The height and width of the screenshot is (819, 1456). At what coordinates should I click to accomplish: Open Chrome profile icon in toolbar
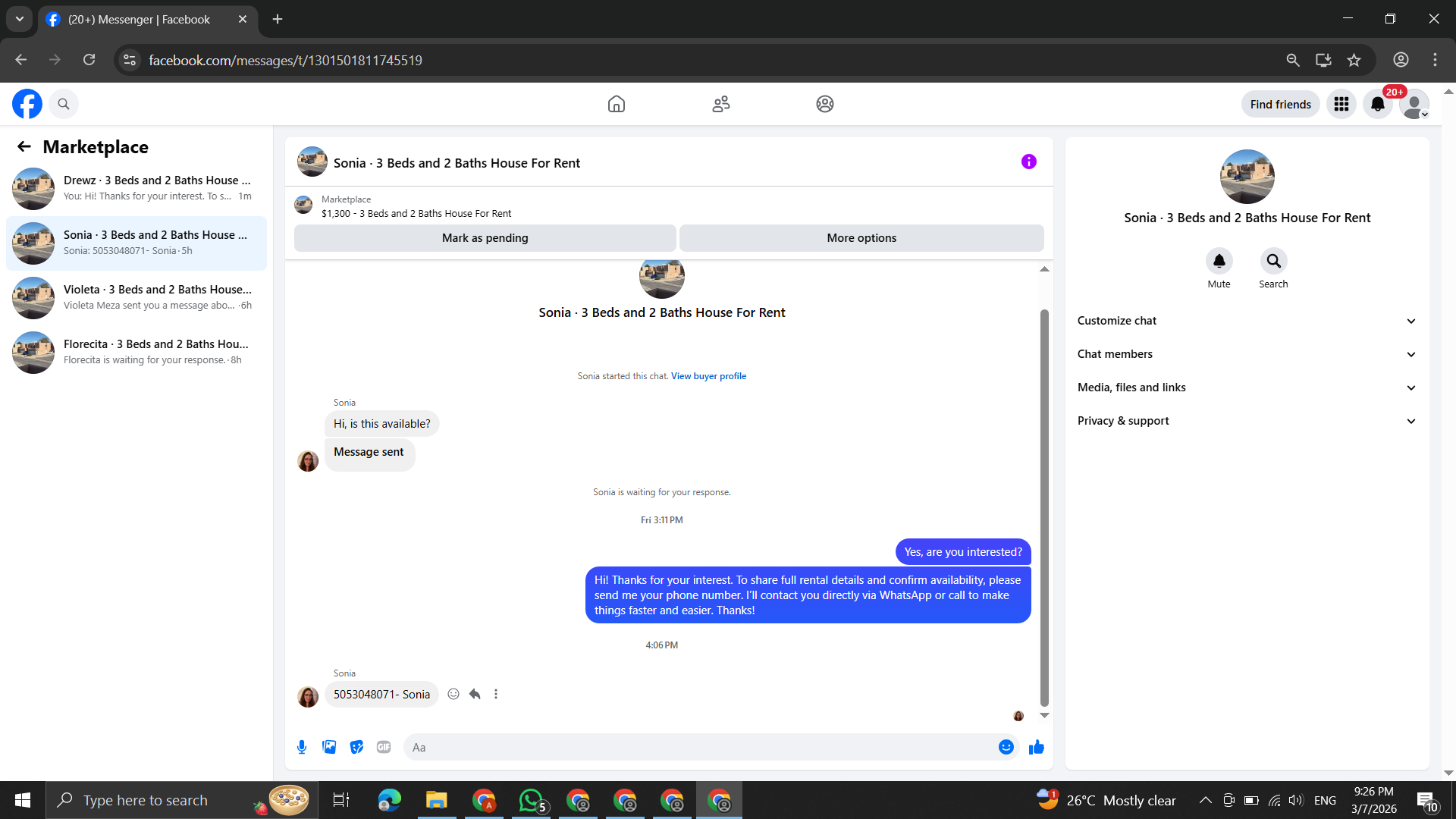tap(1401, 60)
